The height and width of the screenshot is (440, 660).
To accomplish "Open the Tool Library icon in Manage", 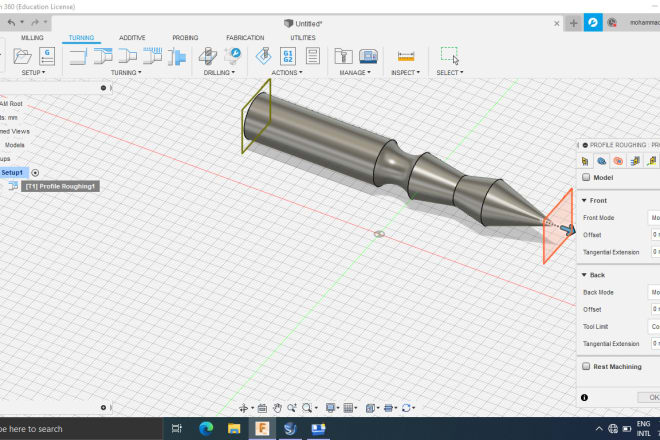I will 343,56.
